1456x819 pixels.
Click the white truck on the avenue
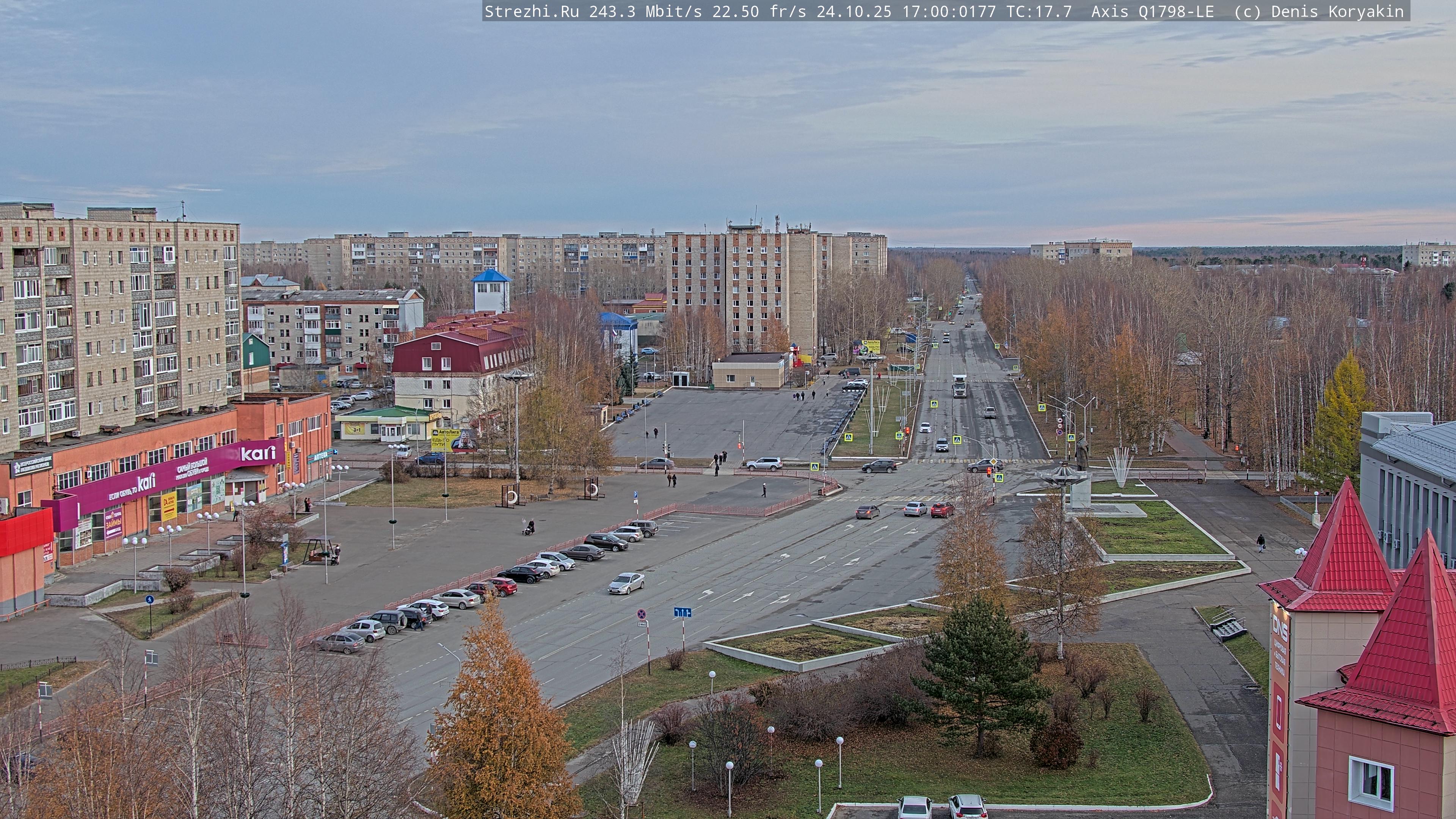coord(959,386)
